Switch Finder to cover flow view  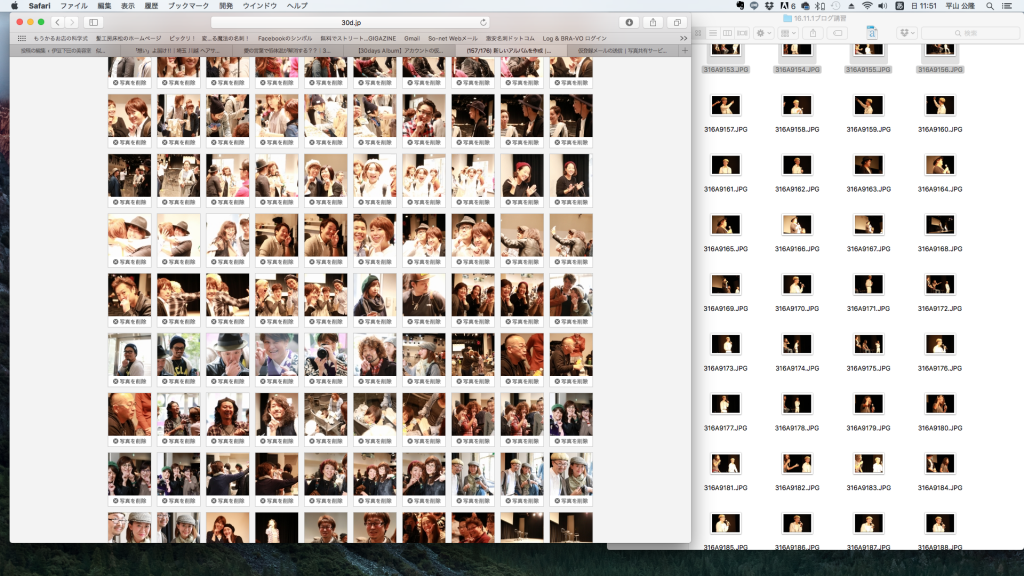coord(742,33)
